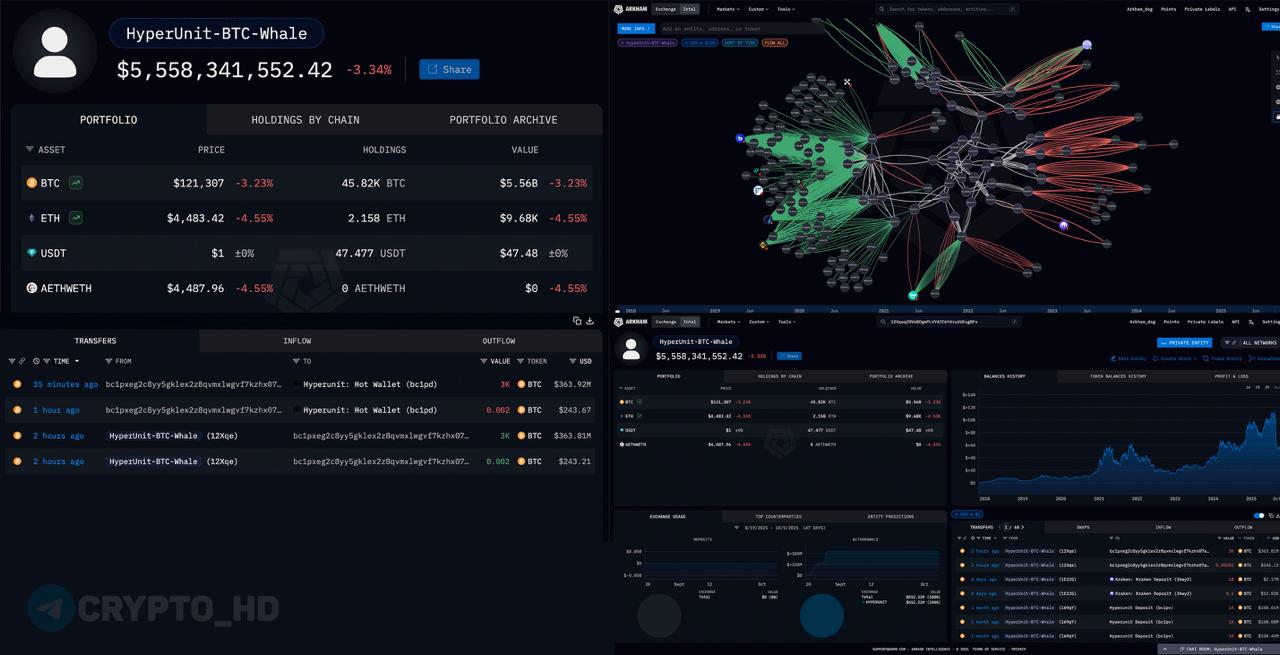The height and width of the screenshot is (655, 1280).
Task: Click the Arkham logo in top header
Action: click(632, 9)
